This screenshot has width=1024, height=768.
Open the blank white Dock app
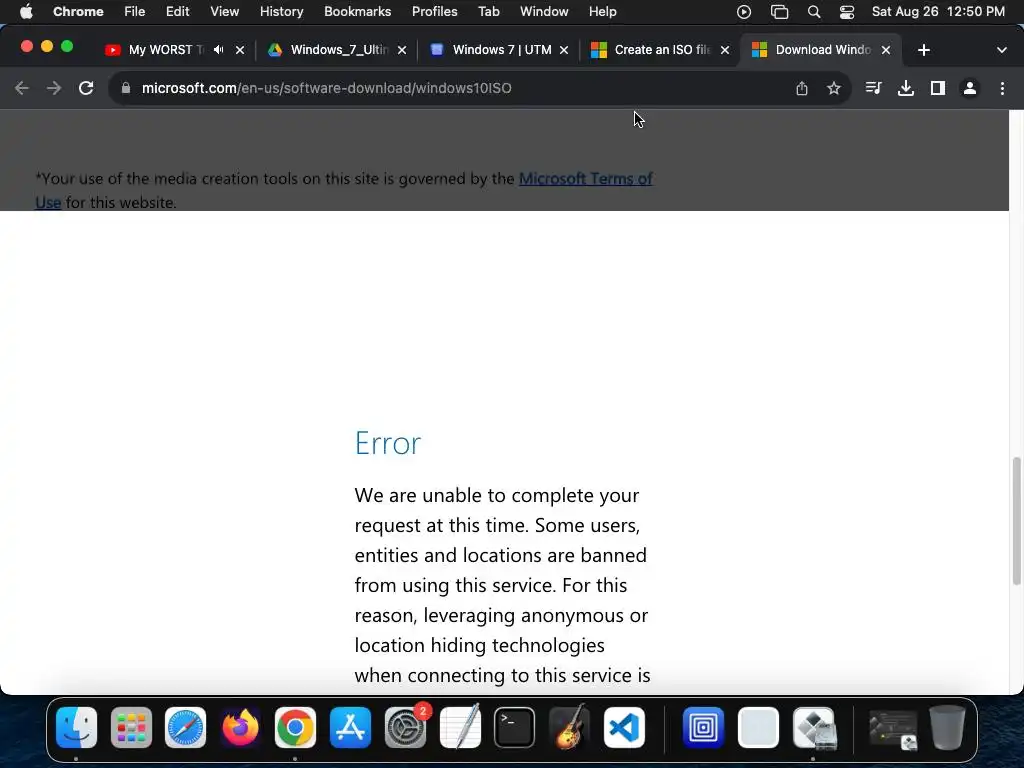(758, 728)
